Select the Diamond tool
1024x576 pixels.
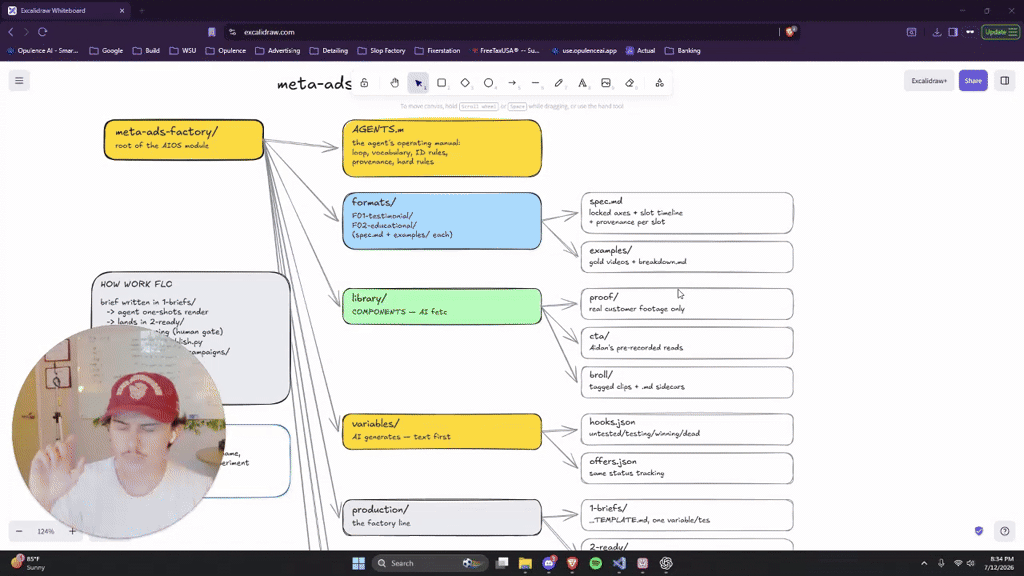465,83
